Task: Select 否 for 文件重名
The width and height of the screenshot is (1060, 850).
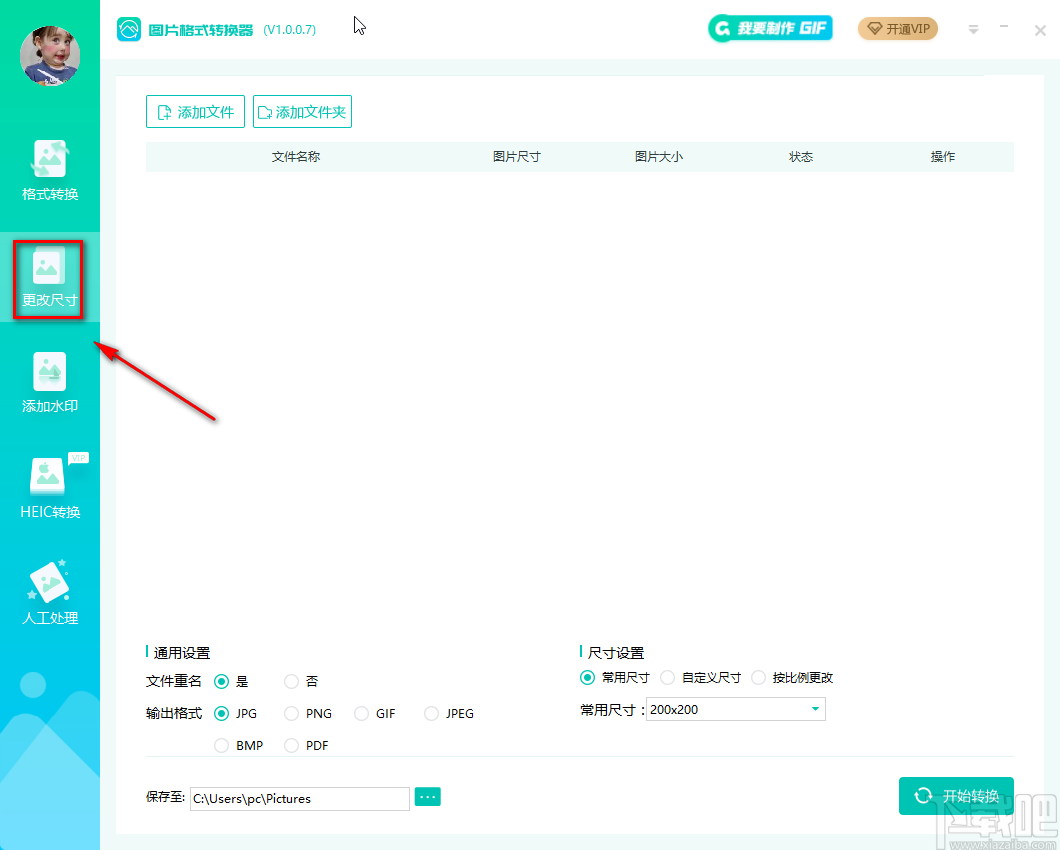Action: [x=291, y=681]
